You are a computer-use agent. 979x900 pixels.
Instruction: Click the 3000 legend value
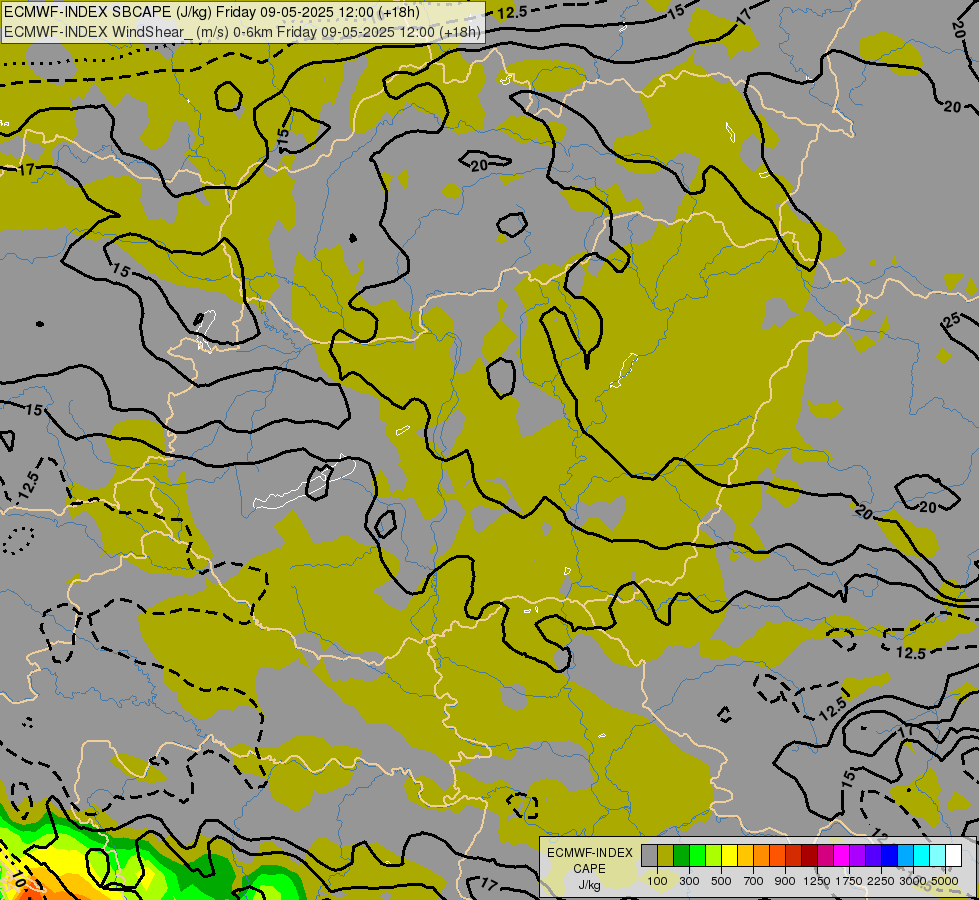coord(913,881)
